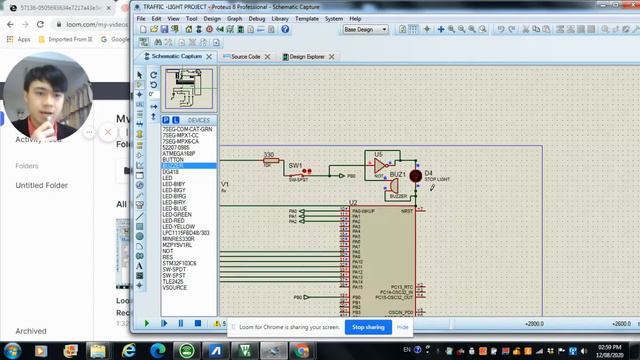Viewport: 640px width, 360px height.
Task: Click the schematic overview thumbnail
Action: point(189,89)
